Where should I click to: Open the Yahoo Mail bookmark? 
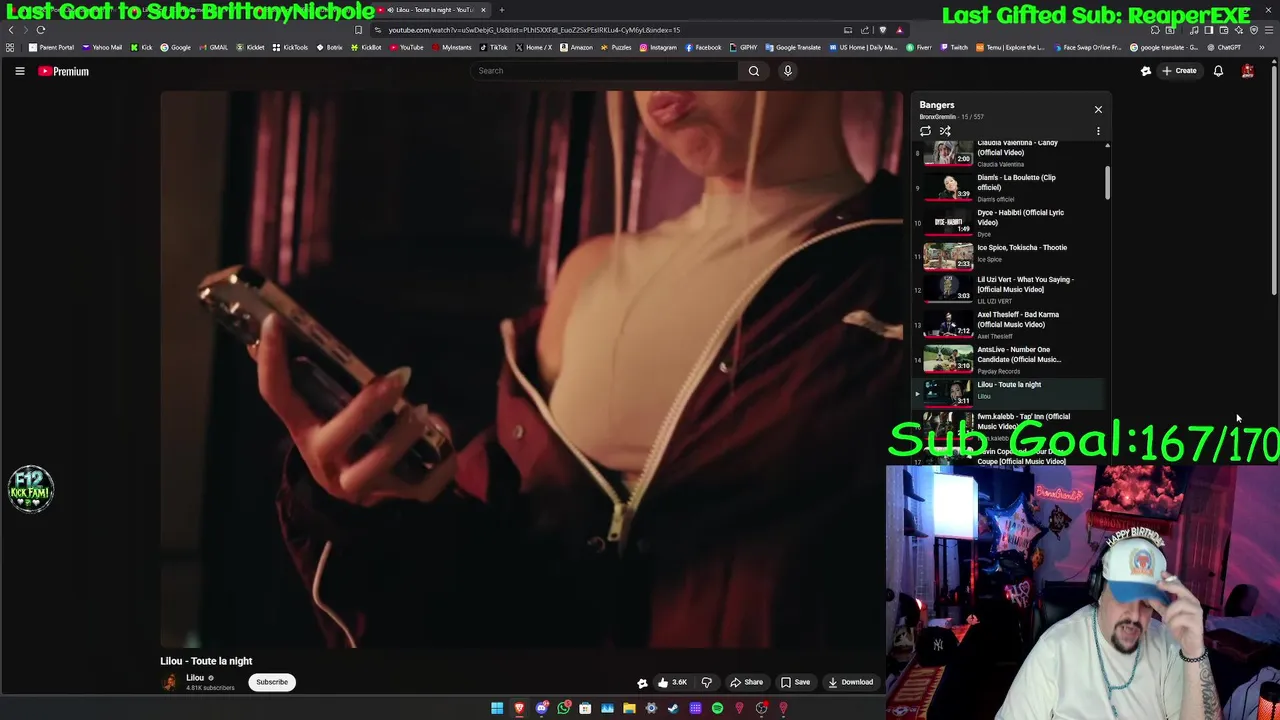[x=103, y=47]
